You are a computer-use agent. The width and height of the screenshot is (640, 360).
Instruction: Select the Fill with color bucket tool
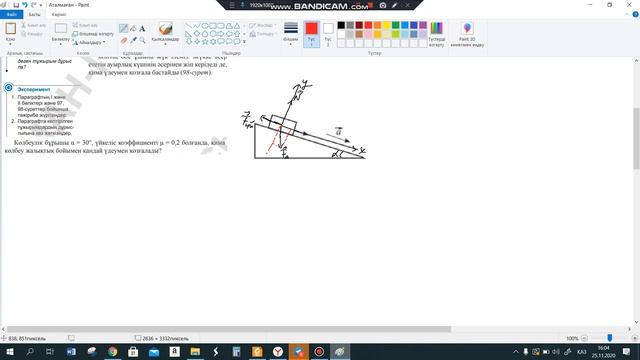tap(133, 28)
